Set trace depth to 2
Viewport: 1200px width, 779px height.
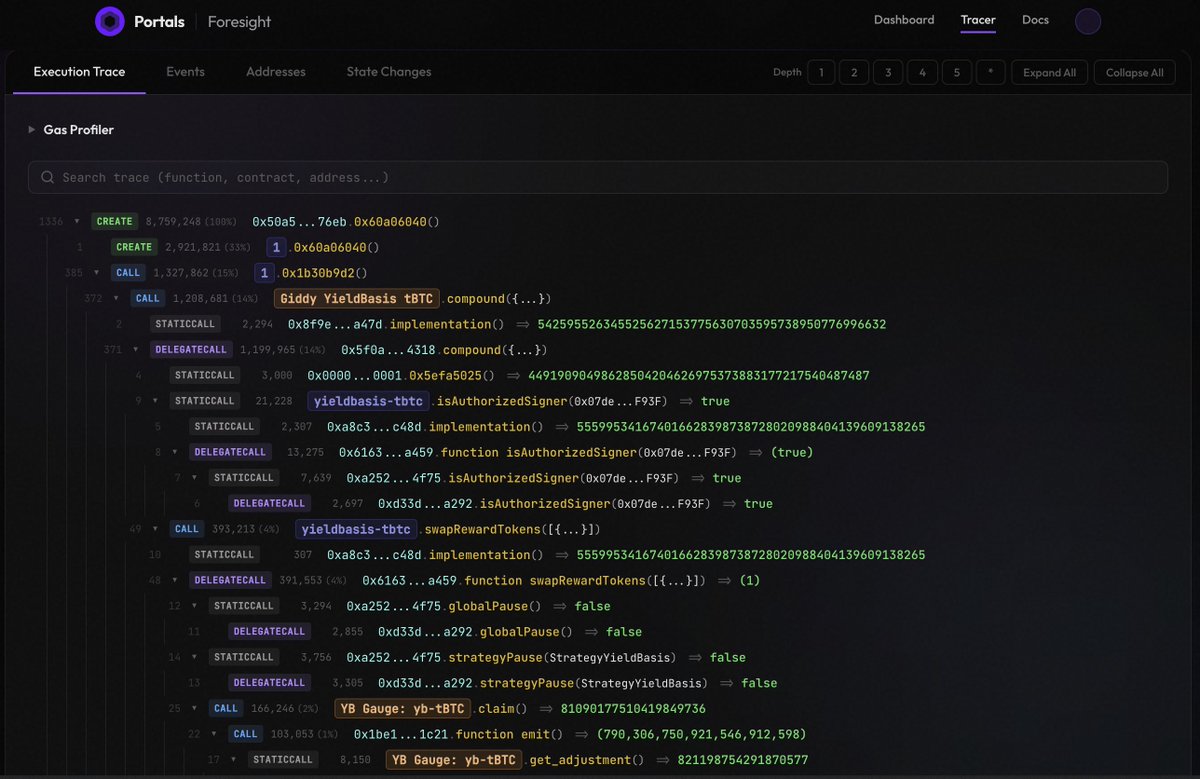tap(854, 72)
